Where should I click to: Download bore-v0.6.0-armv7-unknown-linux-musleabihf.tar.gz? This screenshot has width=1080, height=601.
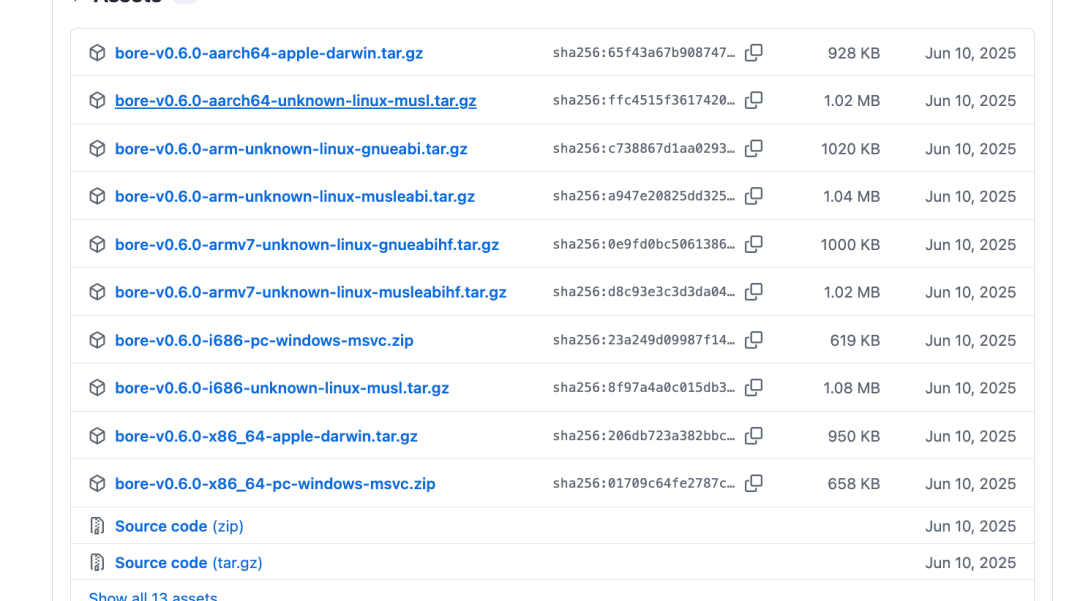(311, 292)
